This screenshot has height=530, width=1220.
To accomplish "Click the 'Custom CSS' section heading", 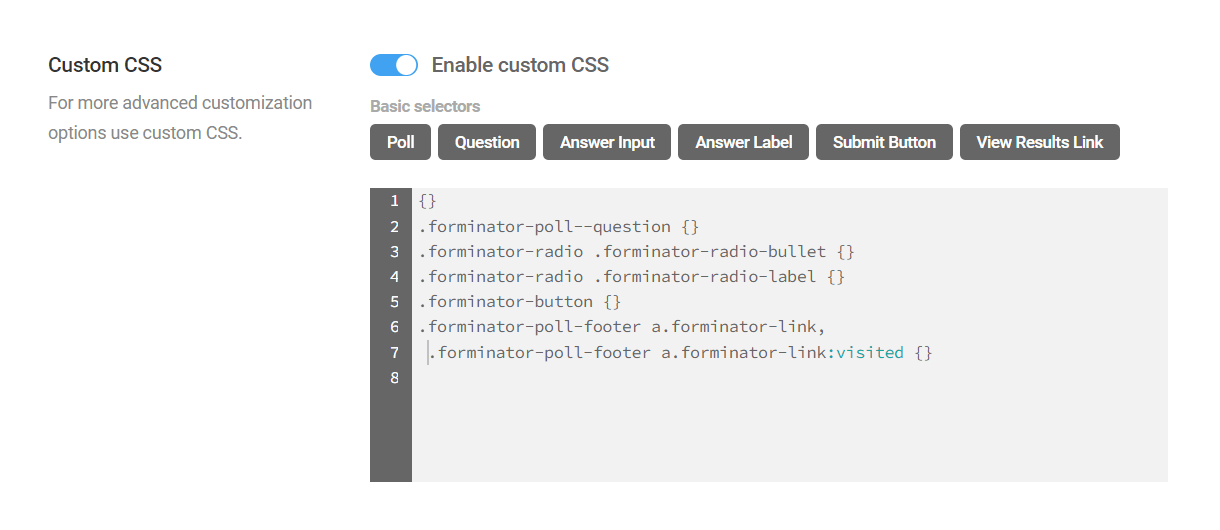I will click(105, 65).
